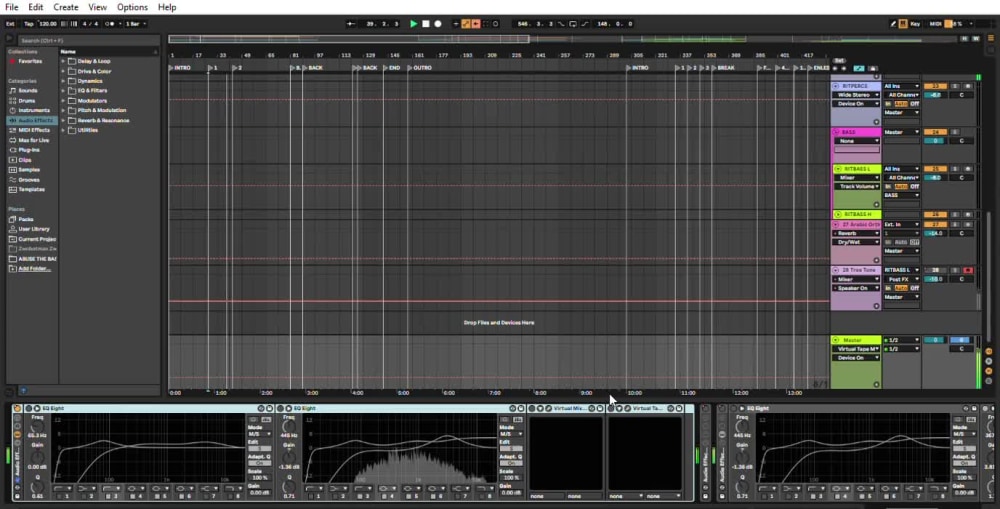Viewport: 1000px width, 509px height.
Task: Click the RITPERCS track volume slider
Action: tap(935, 95)
